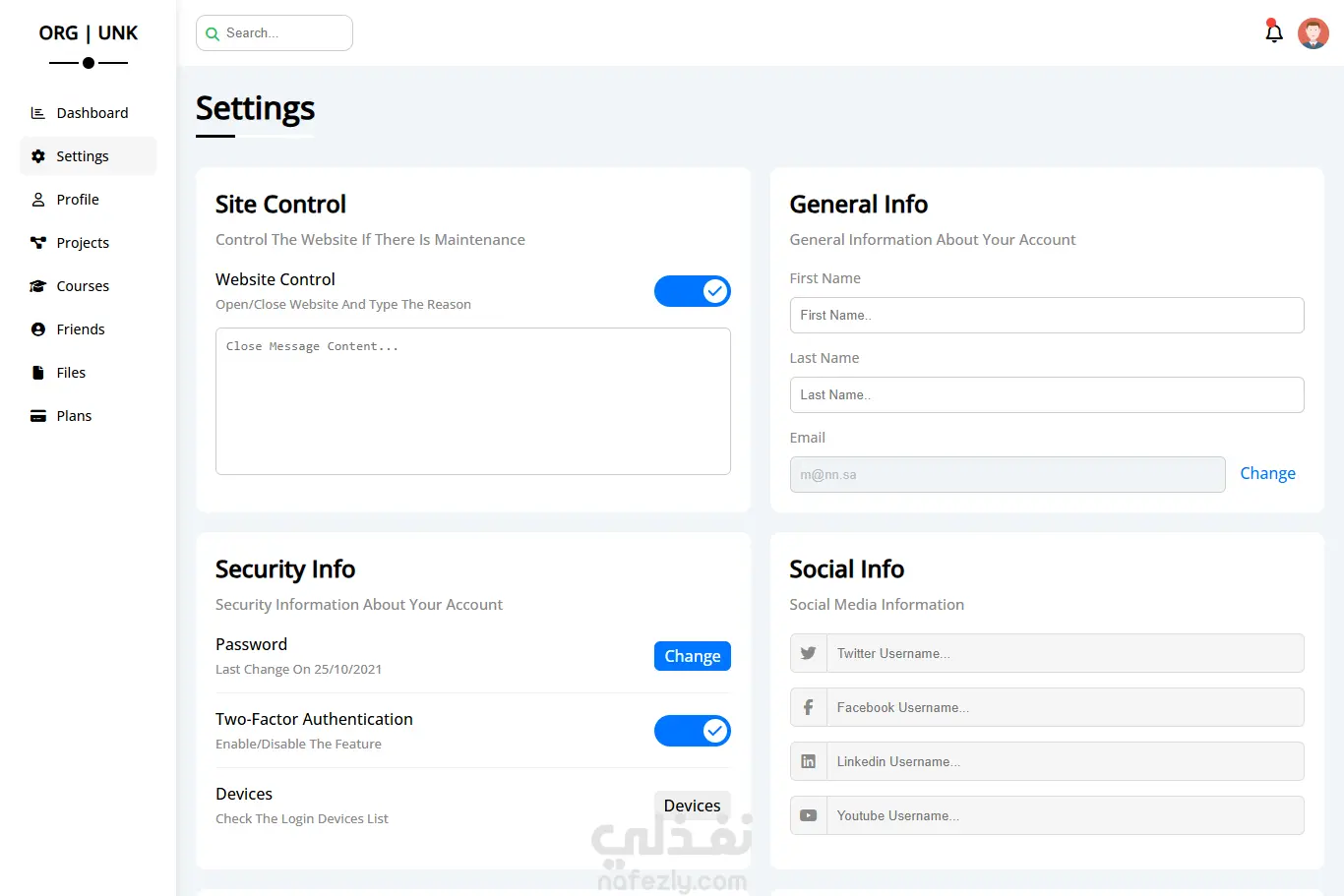Focus the Close Message Content textarea
1344x896 pixels.
coord(472,401)
